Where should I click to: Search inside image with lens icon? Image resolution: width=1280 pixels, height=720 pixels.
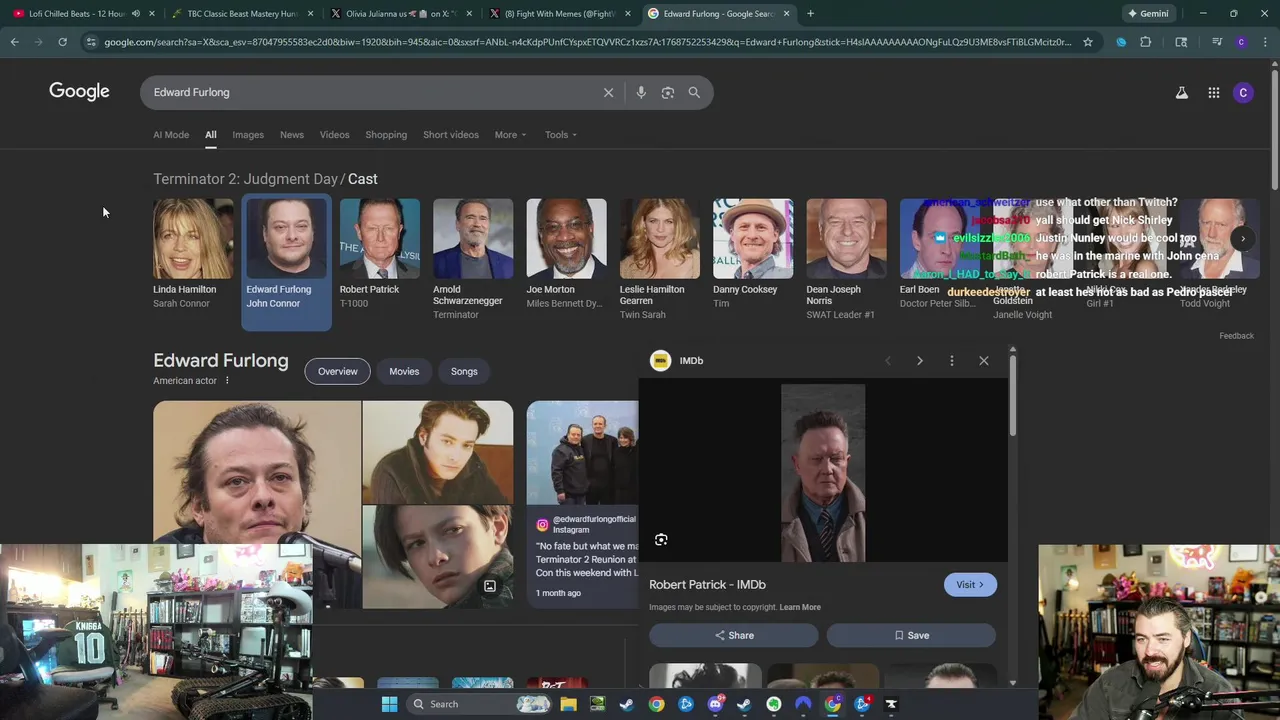661,540
